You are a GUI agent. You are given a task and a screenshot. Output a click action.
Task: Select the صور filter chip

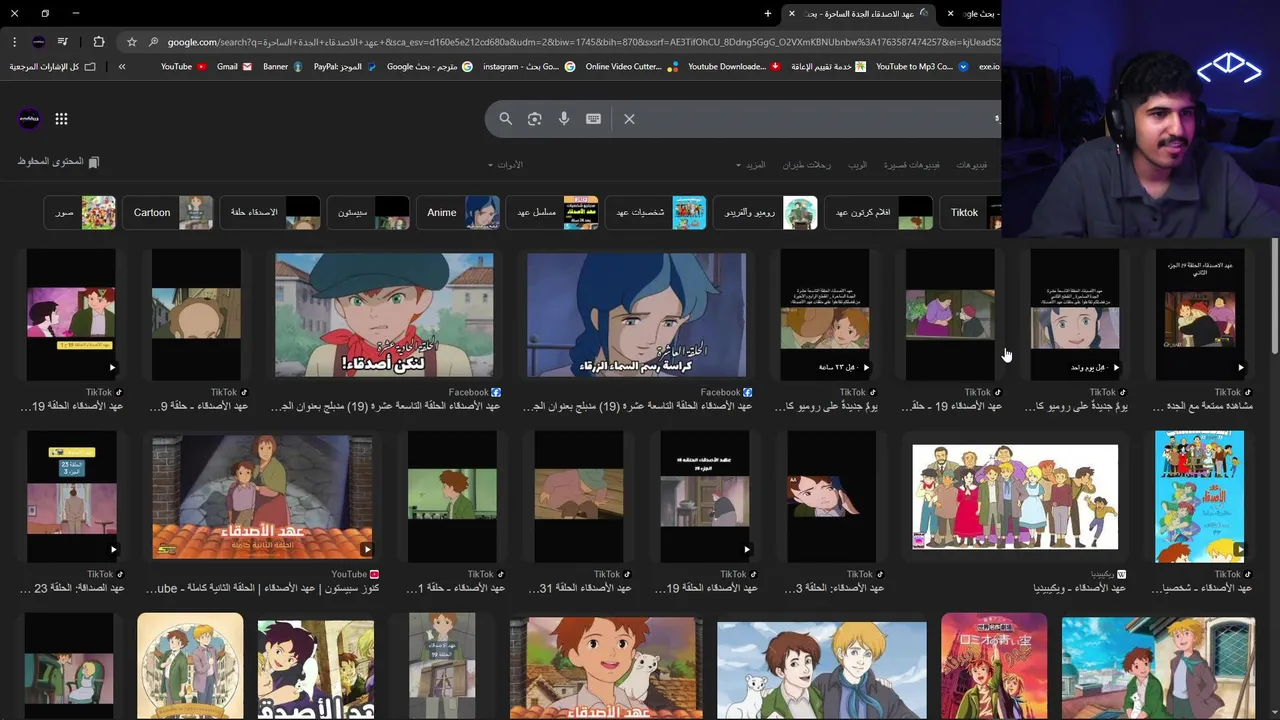tap(80, 213)
